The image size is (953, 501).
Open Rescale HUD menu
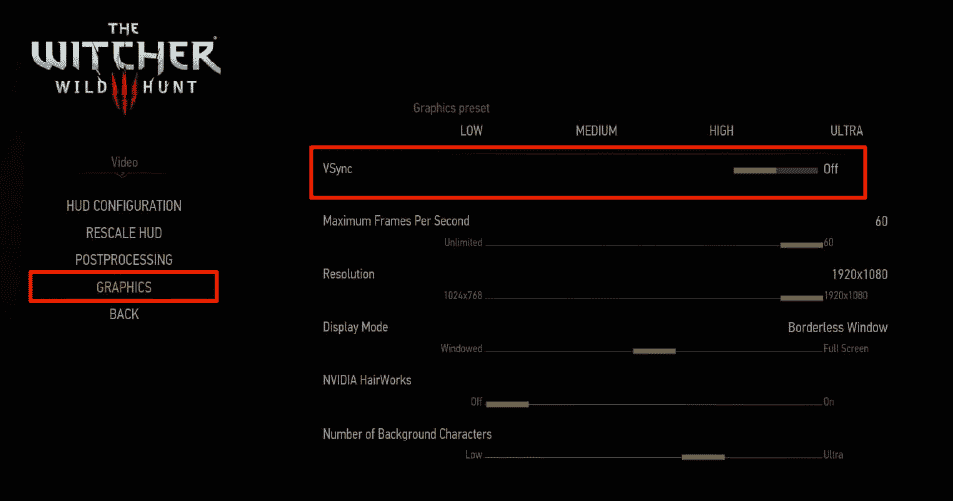[x=124, y=233]
